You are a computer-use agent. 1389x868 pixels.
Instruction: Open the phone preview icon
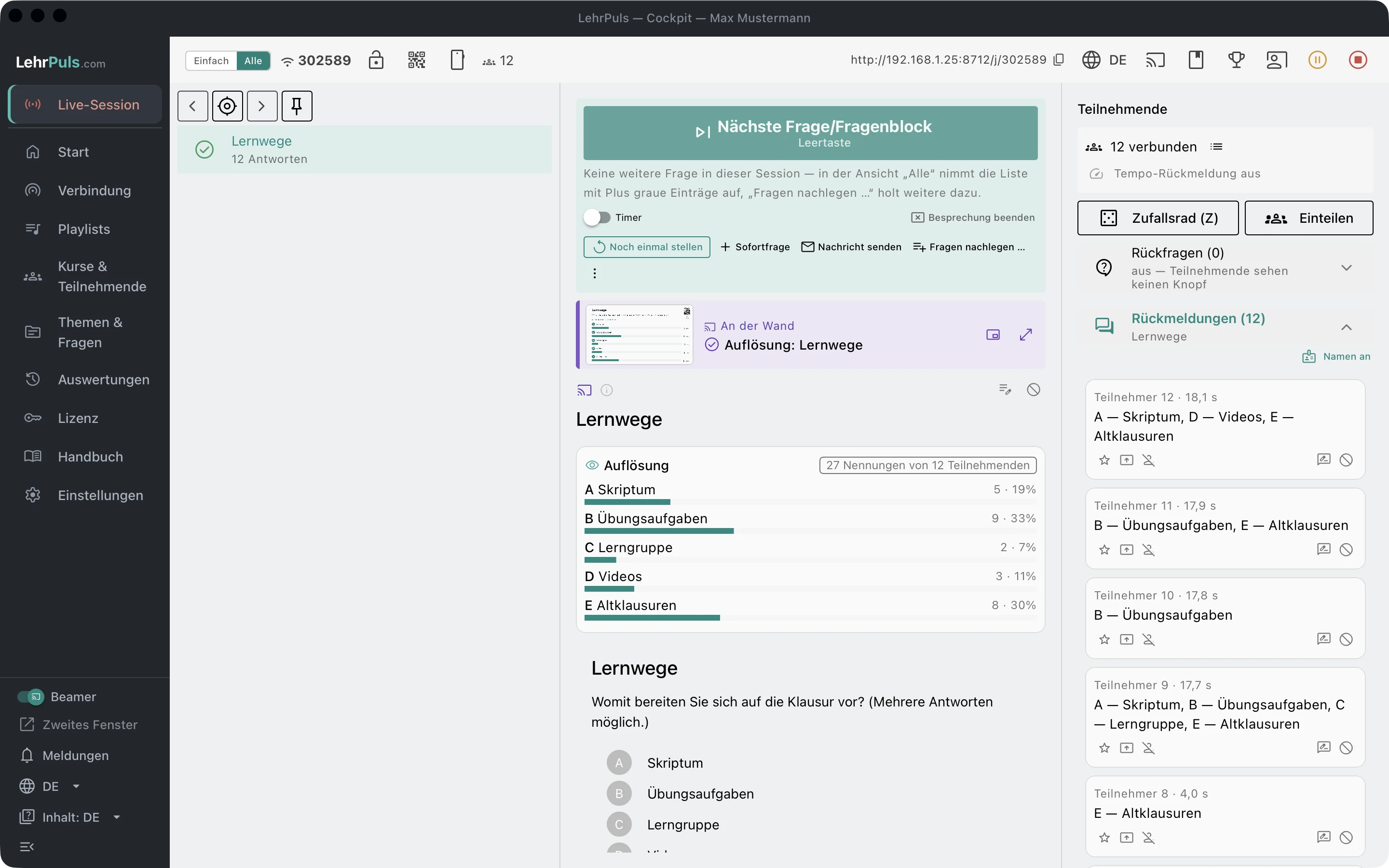pos(457,60)
